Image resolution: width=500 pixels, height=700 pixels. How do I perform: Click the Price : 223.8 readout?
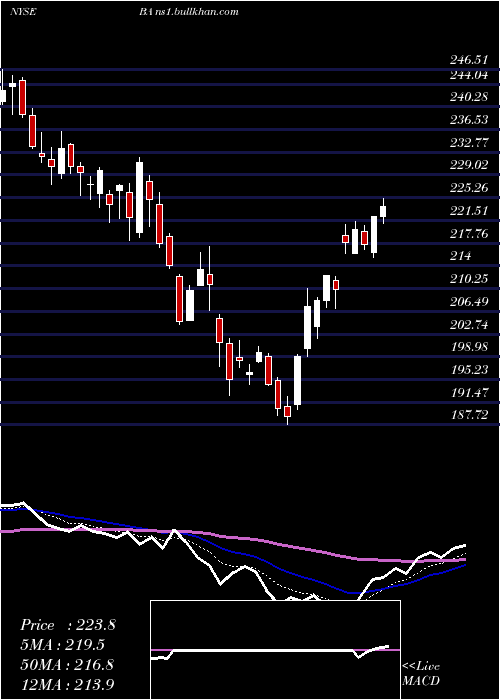[68, 625]
